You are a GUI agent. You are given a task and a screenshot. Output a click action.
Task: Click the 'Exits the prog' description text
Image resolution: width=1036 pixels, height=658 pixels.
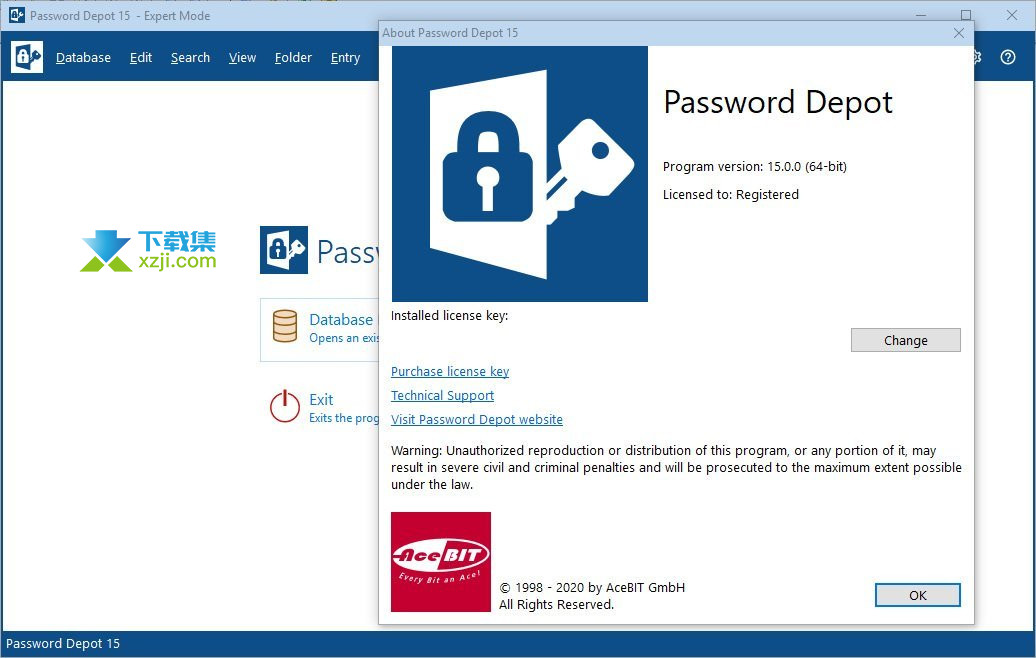(344, 418)
